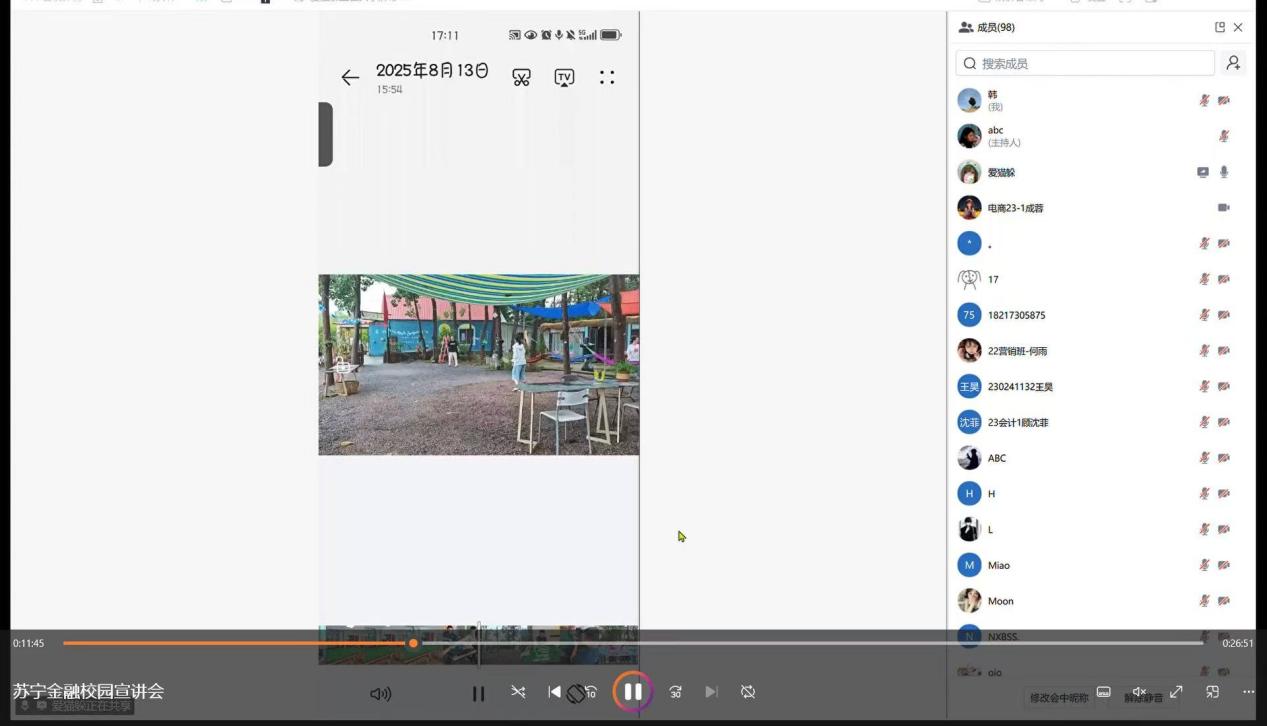This screenshot has width=1267, height=726.
Task: Select member Miao in the list
Action: tap(998, 565)
